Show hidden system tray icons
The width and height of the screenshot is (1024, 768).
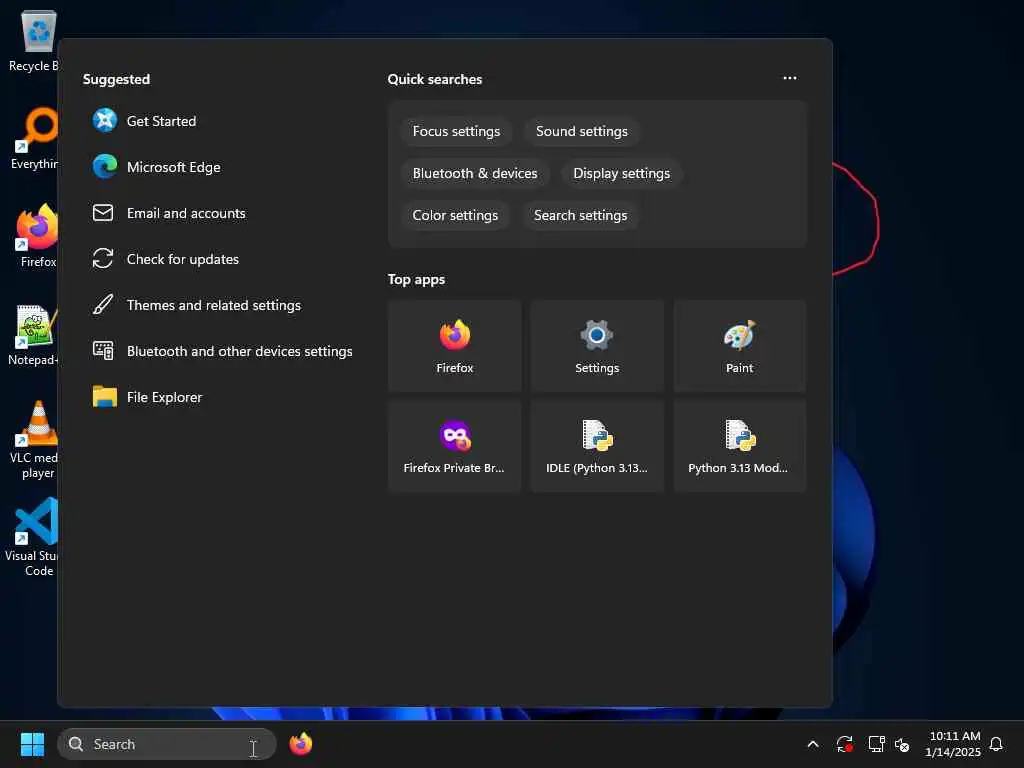click(812, 744)
